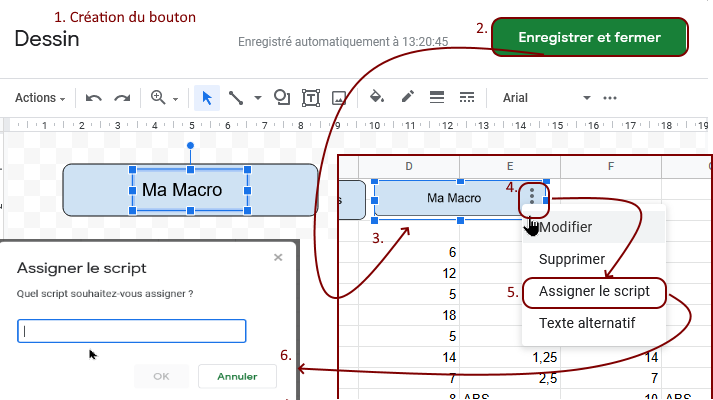The width and height of the screenshot is (713, 400).
Task: Open the toolbar More options ellipsis
Action: click(610, 98)
